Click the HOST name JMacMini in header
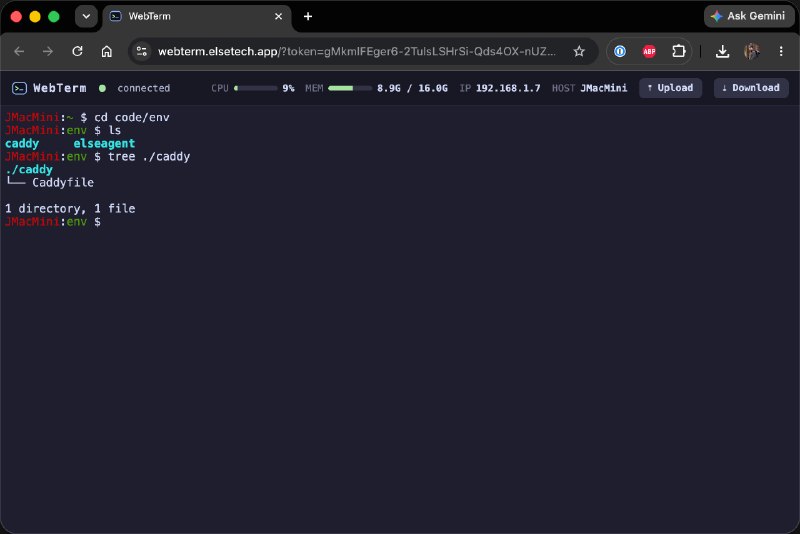 (x=604, y=88)
